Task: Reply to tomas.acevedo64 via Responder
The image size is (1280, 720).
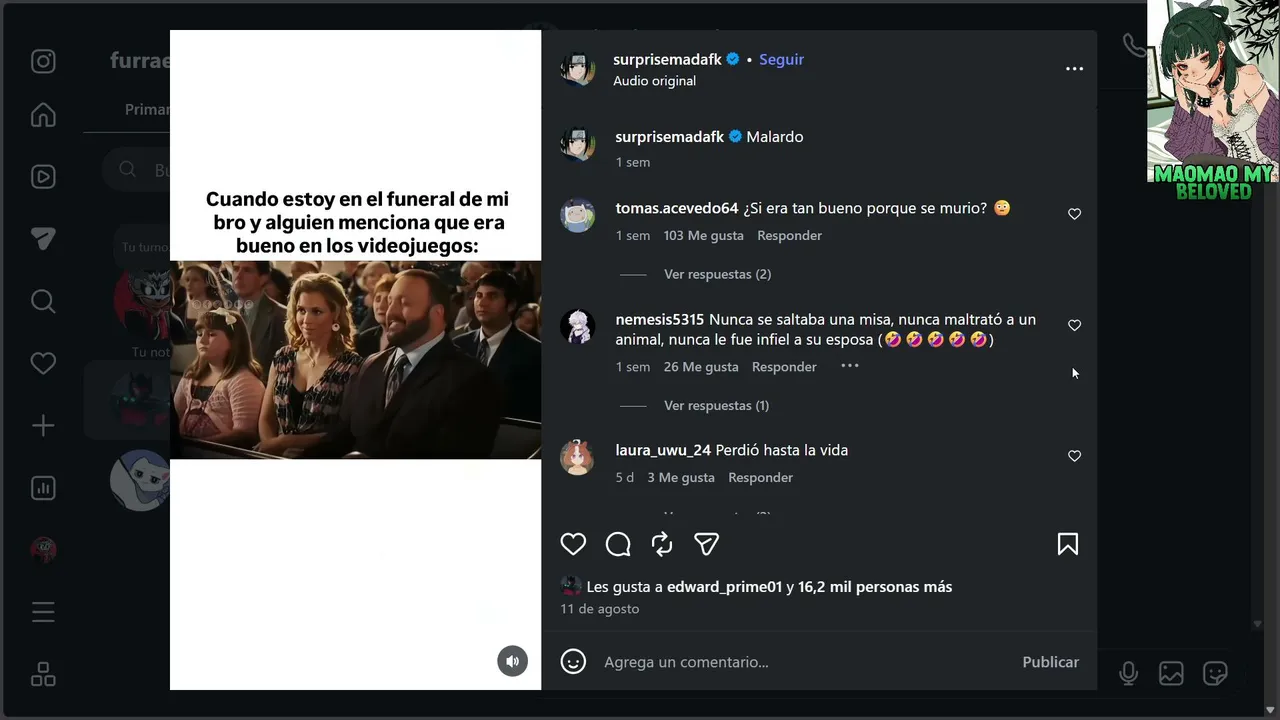Action: [789, 236]
